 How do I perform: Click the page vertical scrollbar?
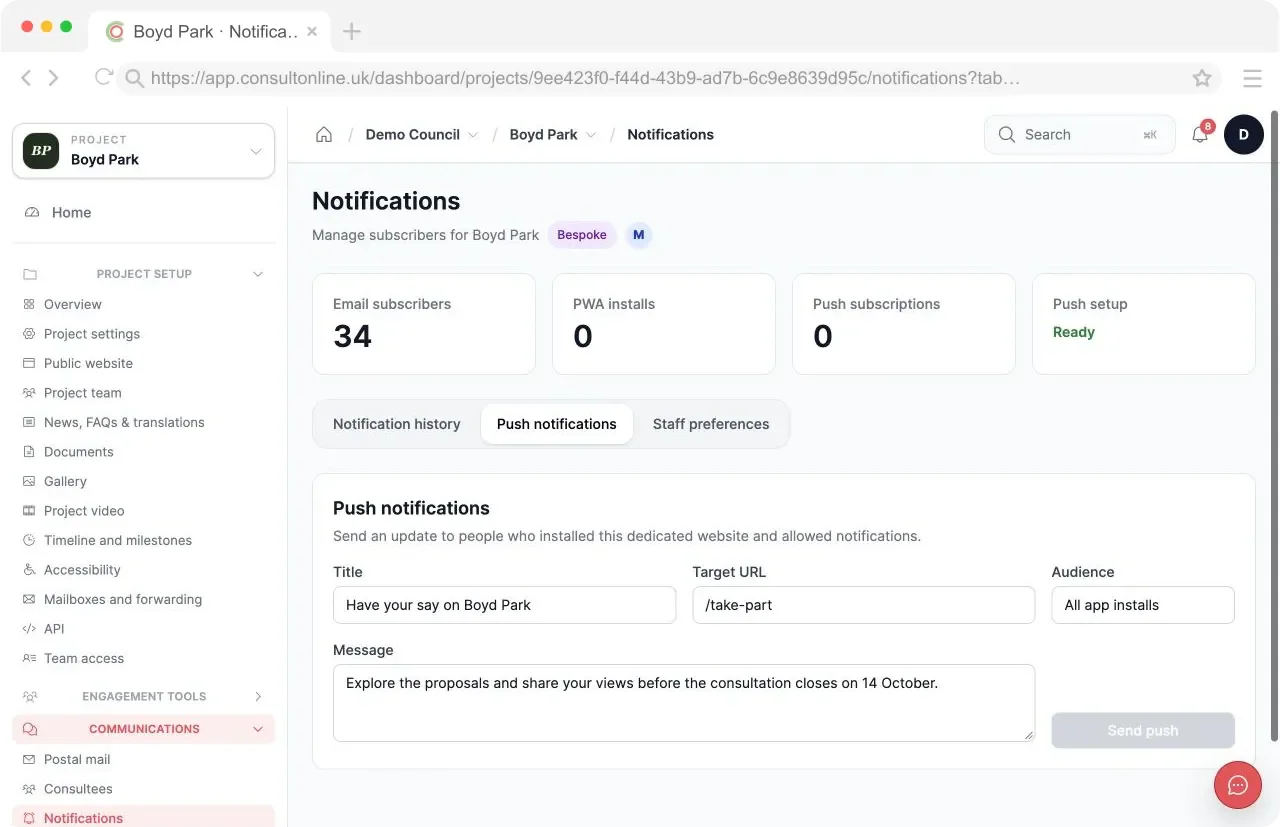1273,425
